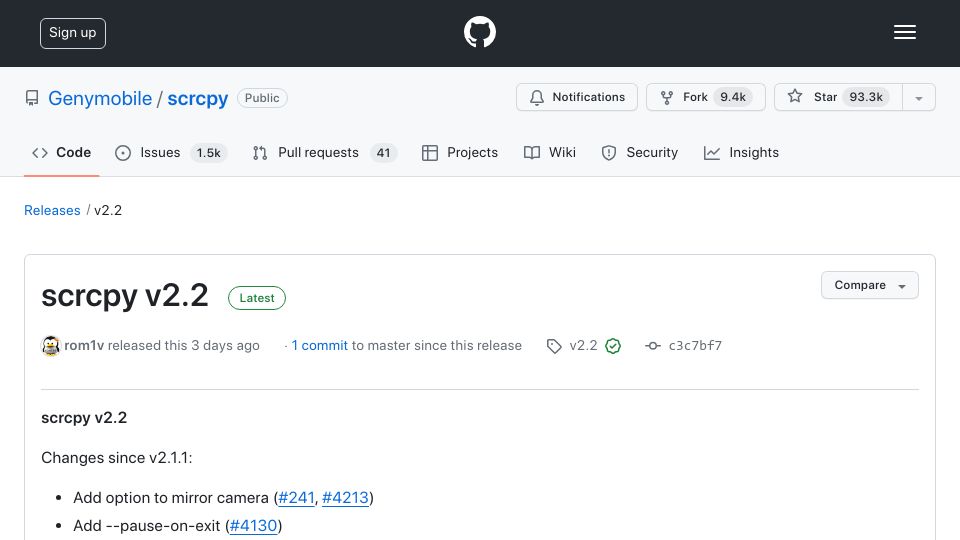Open the v2.2 tag link
Viewport: 960px width, 540px height.
pos(583,346)
